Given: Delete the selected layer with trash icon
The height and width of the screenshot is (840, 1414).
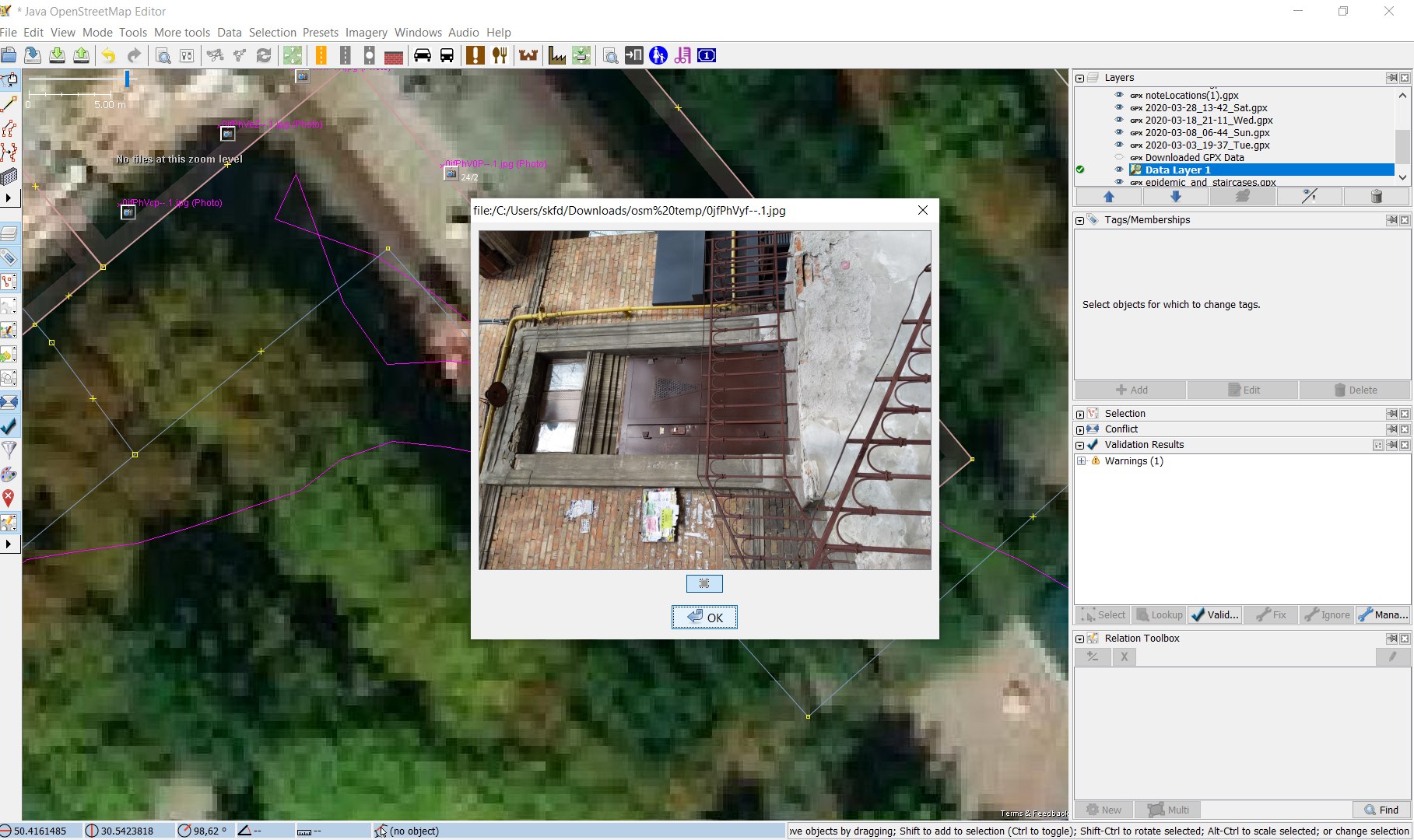Looking at the screenshot, I should (x=1376, y=197).
